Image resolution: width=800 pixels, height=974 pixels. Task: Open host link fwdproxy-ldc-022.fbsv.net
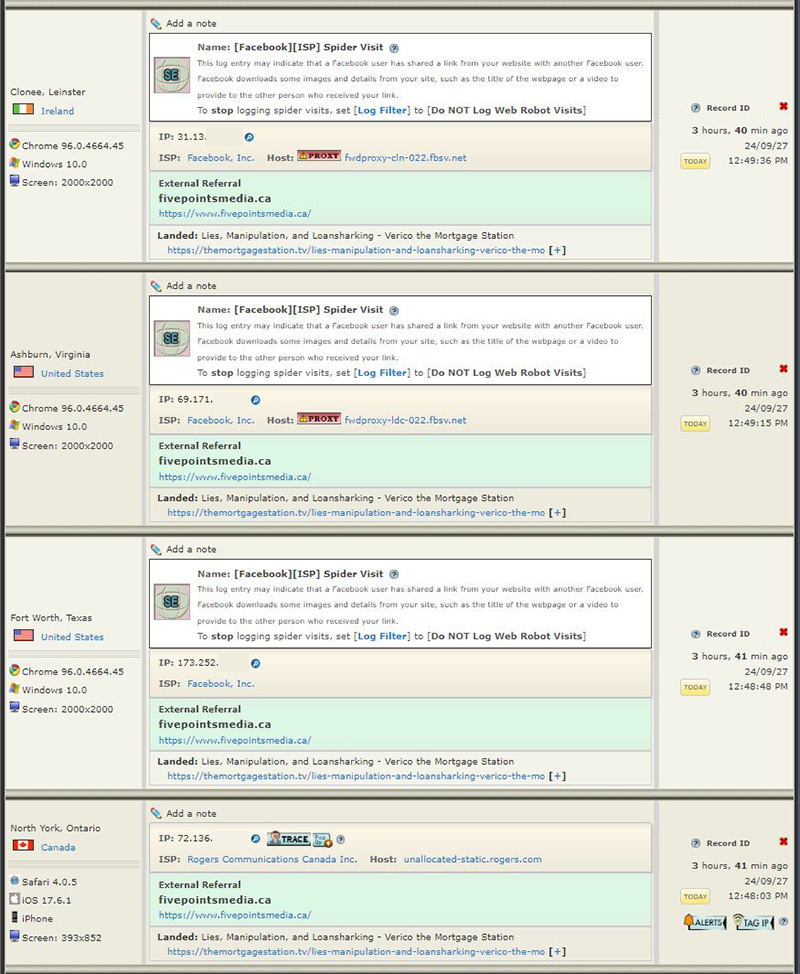tap(406, 421)
